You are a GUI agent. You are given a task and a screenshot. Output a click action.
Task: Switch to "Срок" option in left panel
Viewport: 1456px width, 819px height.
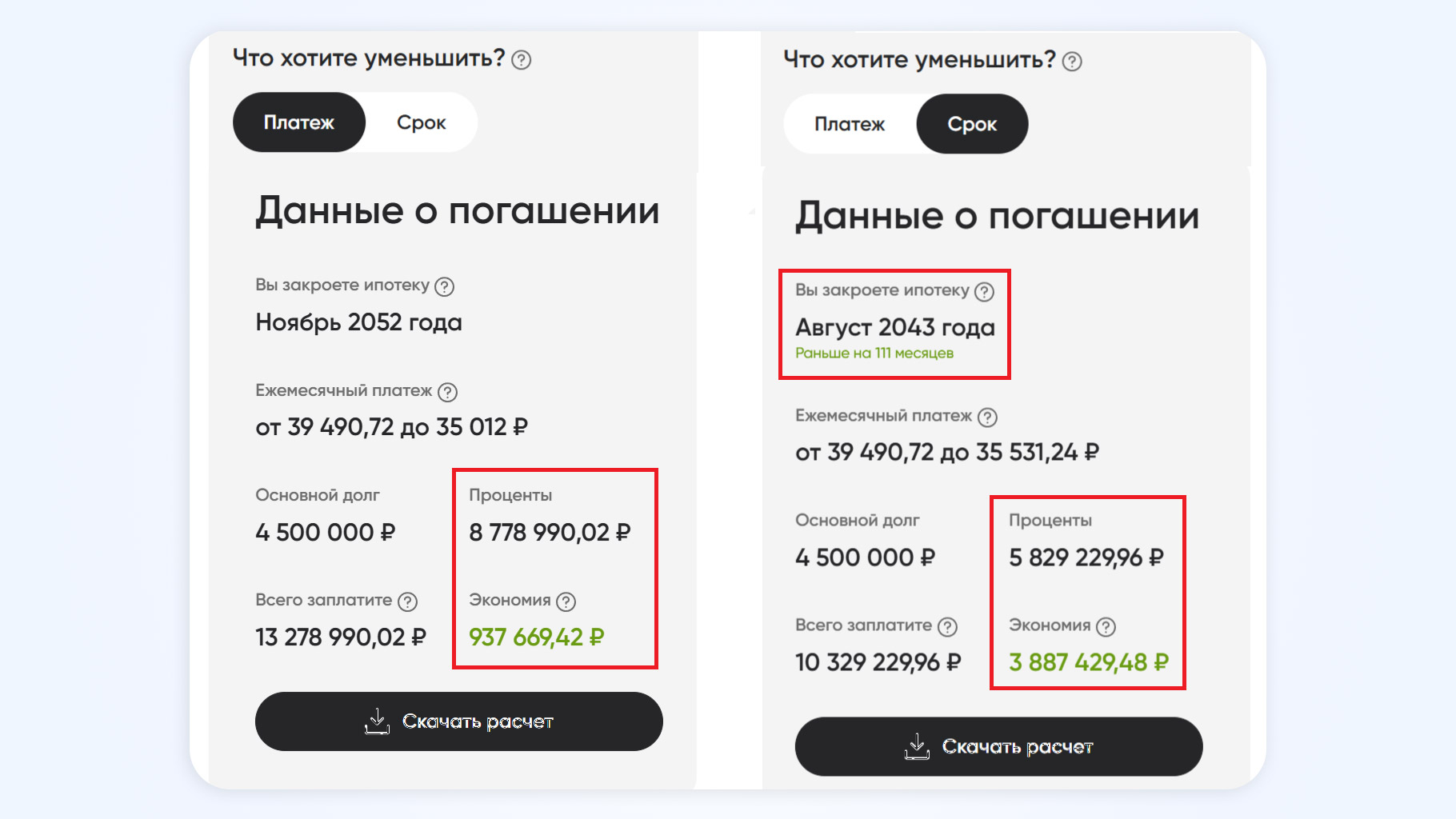421,122
